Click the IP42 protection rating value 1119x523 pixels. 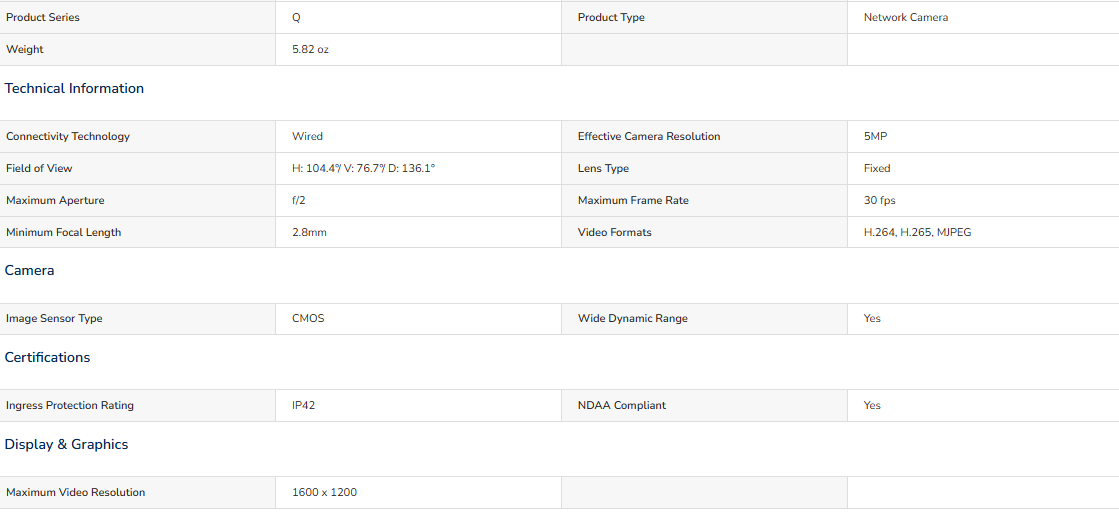(303, 405)
